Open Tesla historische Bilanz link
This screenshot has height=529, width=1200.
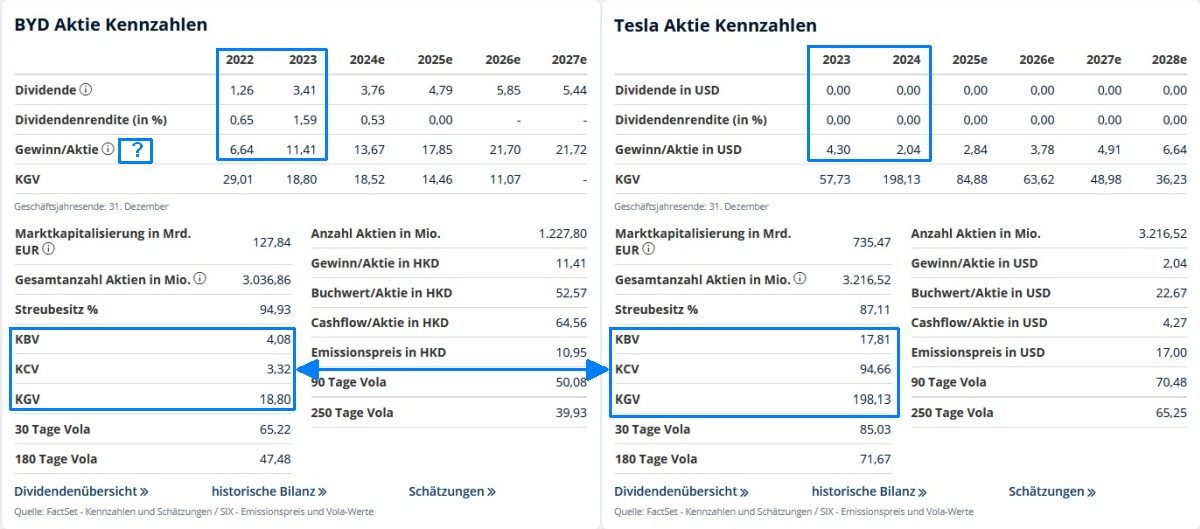pyautogui.click(x=869, y=491)
